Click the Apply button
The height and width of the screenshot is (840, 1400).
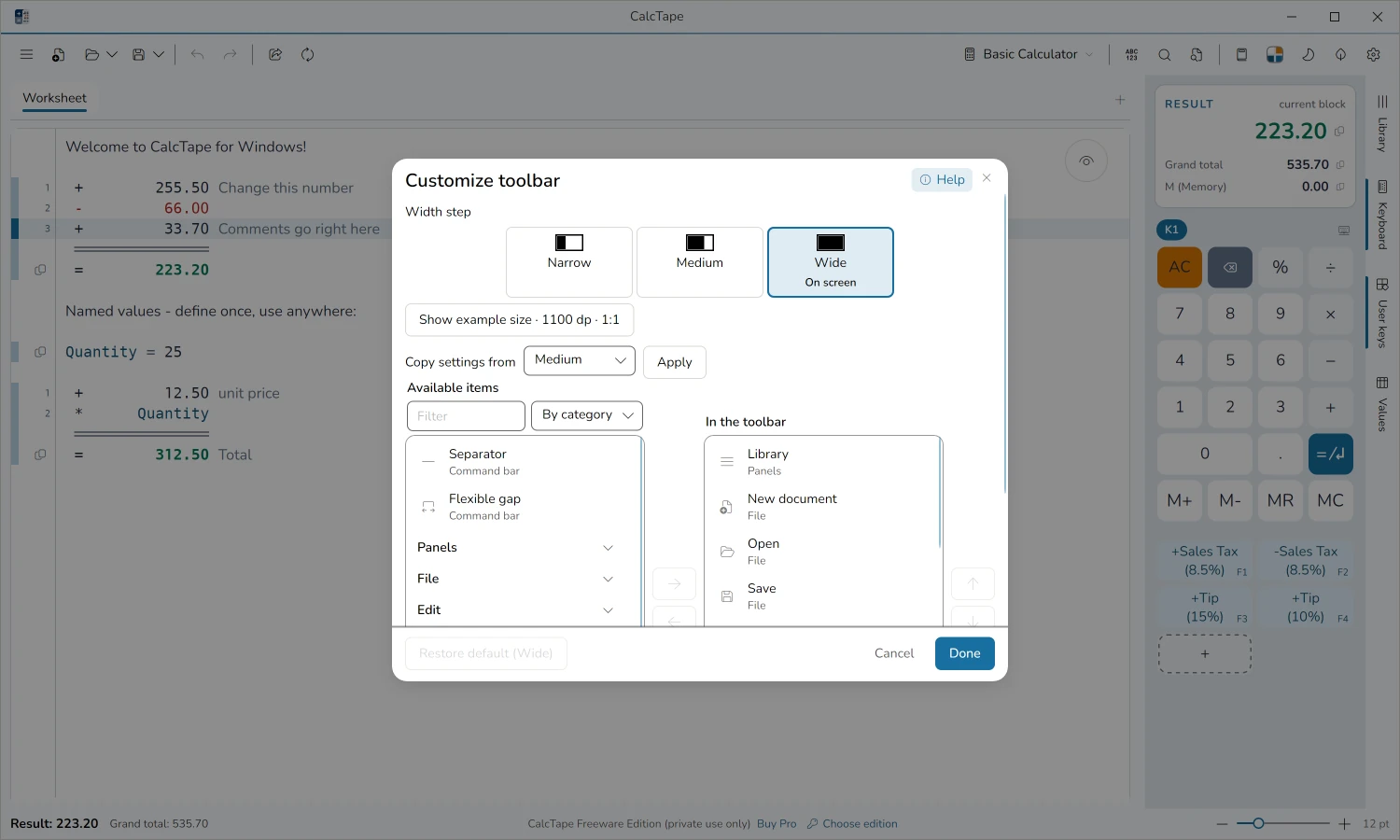pos(675,362)
